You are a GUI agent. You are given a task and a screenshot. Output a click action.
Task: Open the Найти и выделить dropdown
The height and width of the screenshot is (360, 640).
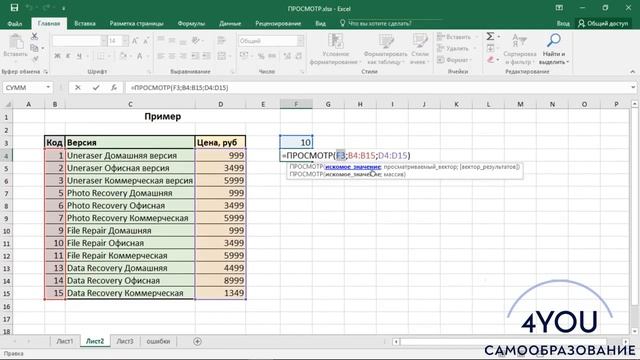pyautogui.click(x=553, y=49)
